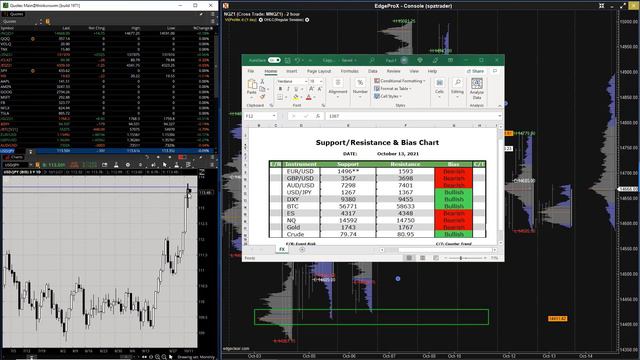Toggle the AutoSave switch in Excel
Image resolution: width=640 pixels, height=360 pixels.
click(x=274, y=60)
